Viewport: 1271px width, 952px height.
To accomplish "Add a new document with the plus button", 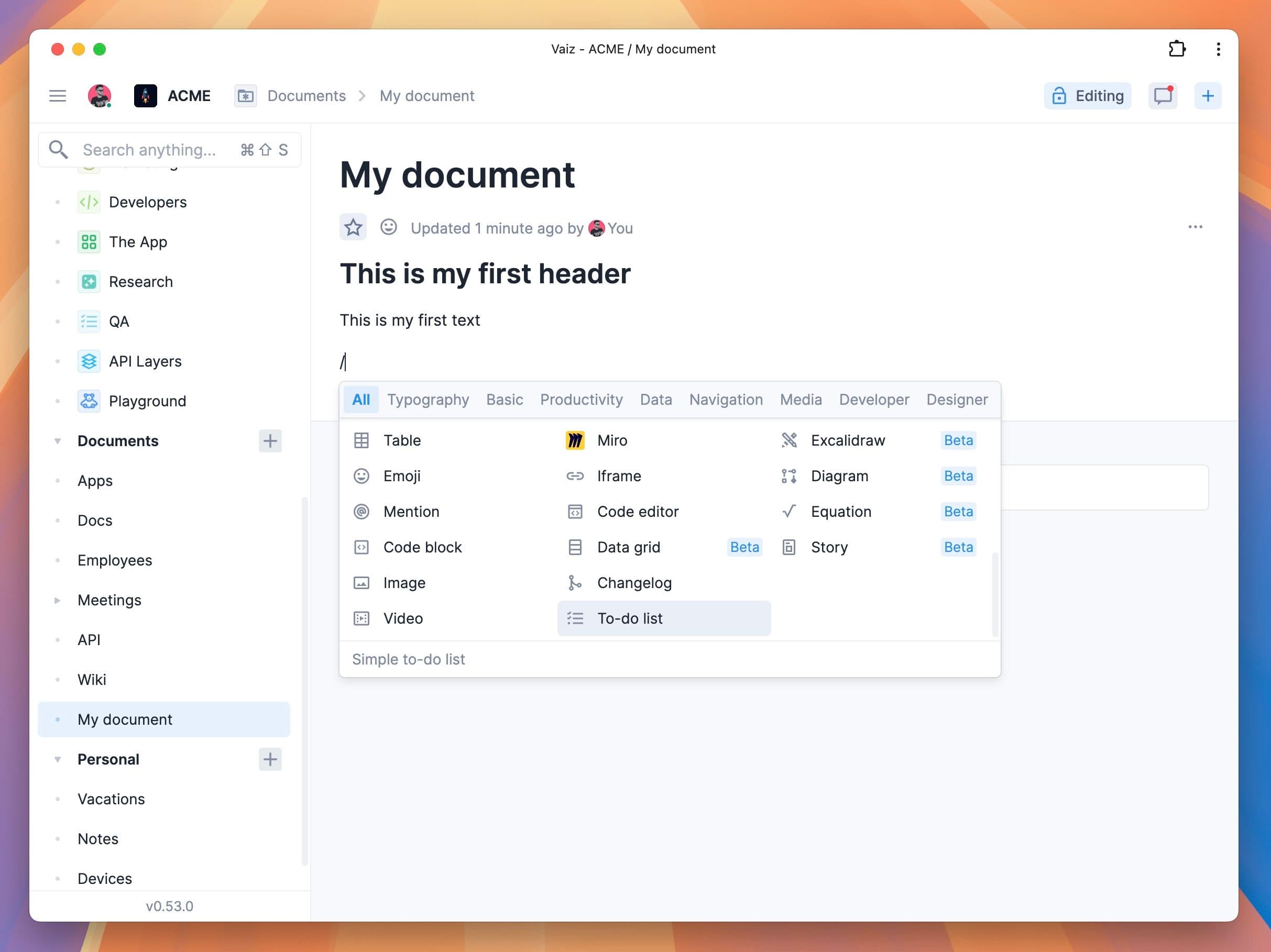I will (270, 440).
